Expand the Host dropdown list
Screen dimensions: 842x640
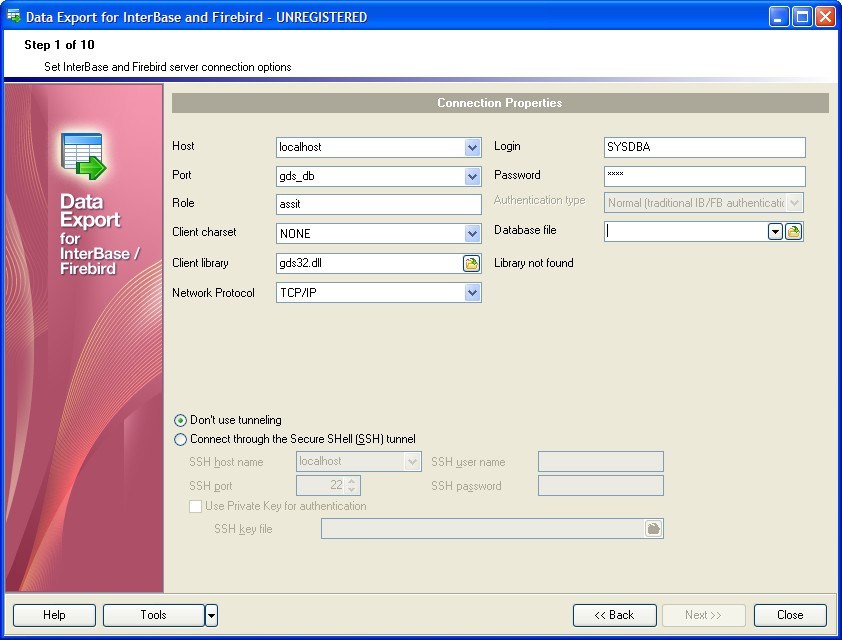click(472, 147)
